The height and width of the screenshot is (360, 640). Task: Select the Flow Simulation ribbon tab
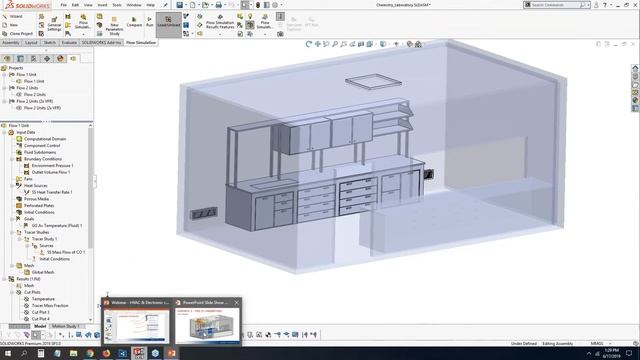141,42
